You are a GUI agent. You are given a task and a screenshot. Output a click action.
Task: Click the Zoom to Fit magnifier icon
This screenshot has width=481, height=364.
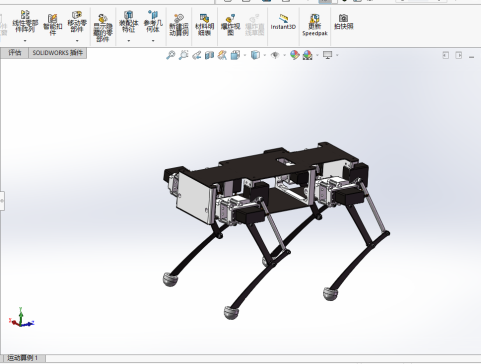(x=171, y=55)
